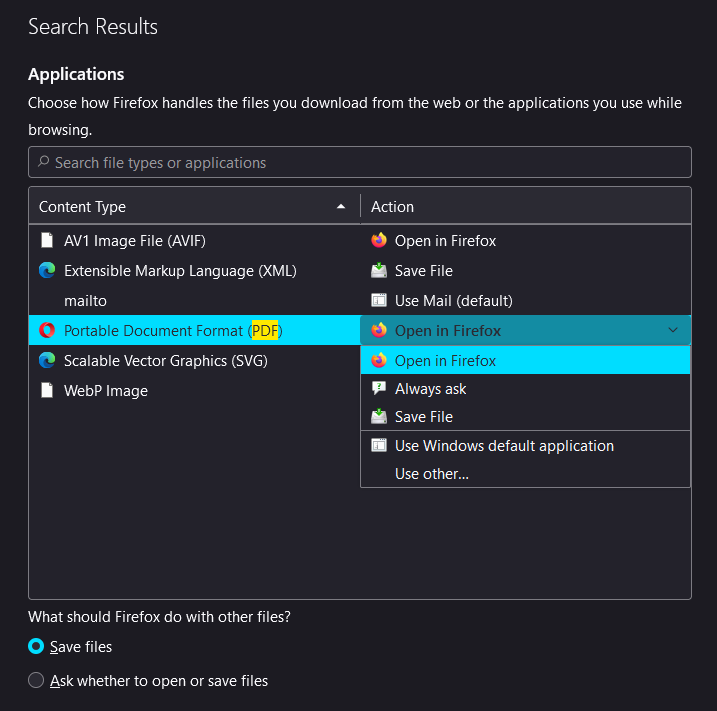Image resolution: width=717 pixels, height=711 pixels.
Task: Click the Opera icon beside Portable Document Format
Action: click(47, 330)
